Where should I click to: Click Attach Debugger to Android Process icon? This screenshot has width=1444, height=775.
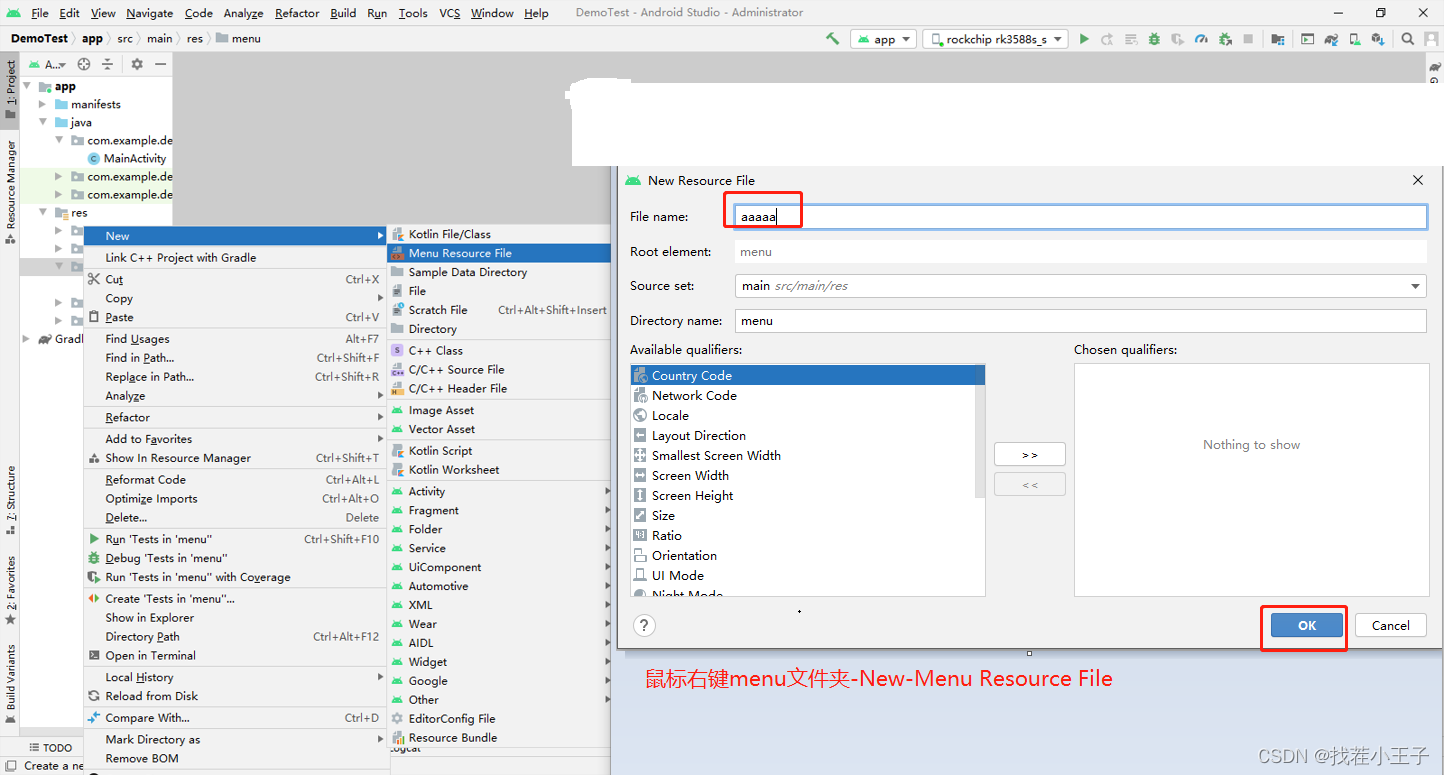coord(1224,39)
